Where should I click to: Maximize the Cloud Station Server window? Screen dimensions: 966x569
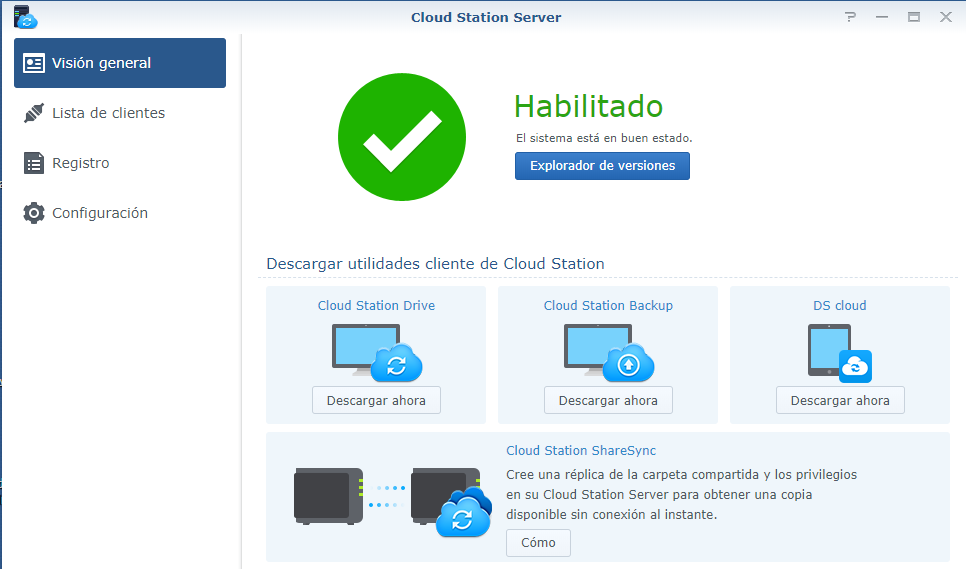coord(914,17)
